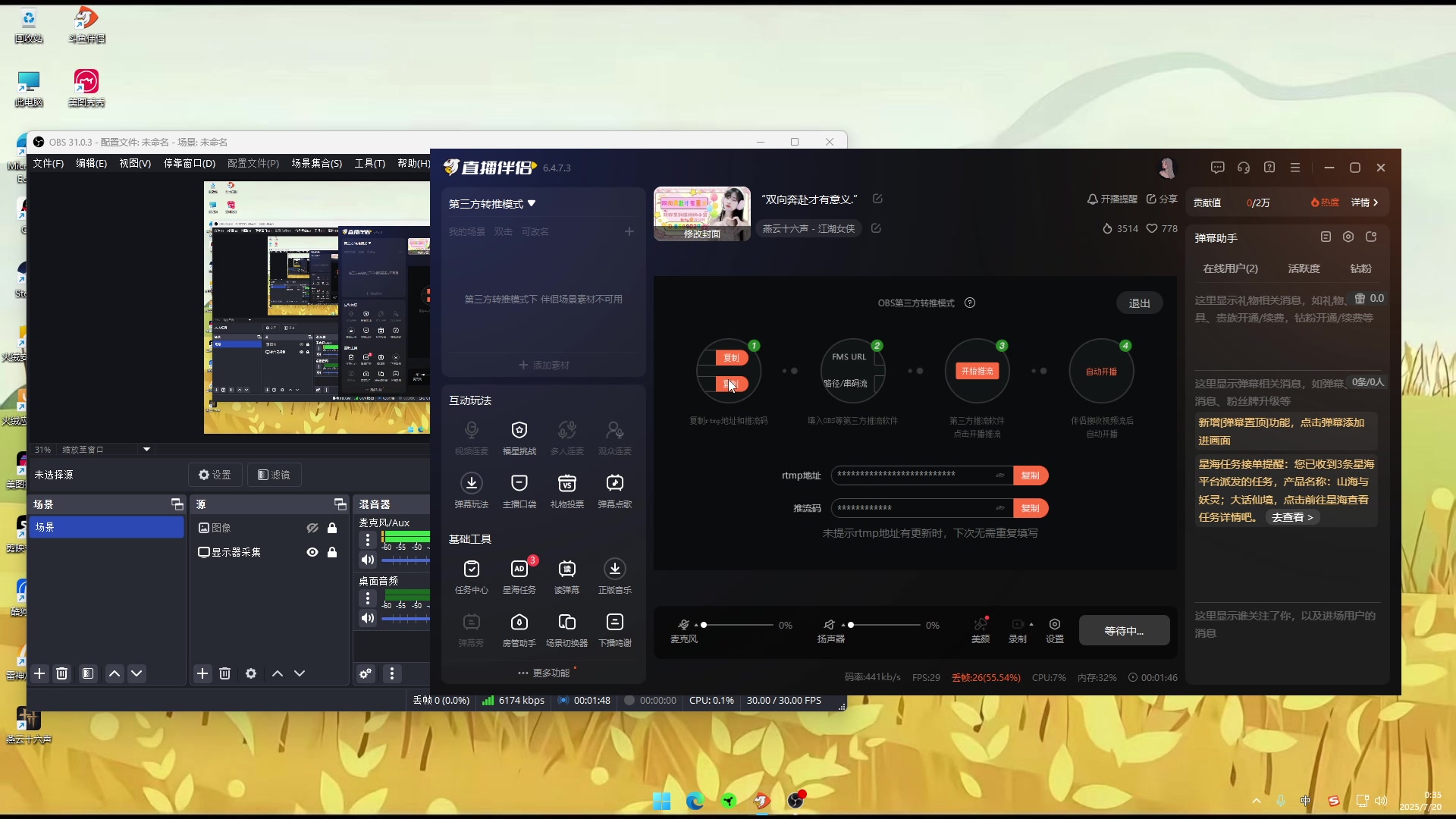The height and width of the screenshot is (819, 1456).
Task: Open 星海任务 with the badge
Action: point(519,576)
